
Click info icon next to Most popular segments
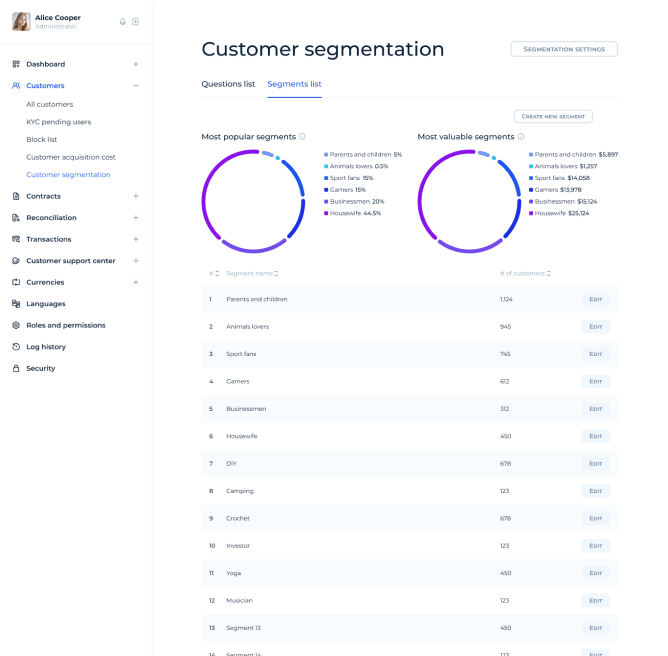pyautogui.click(x=302, y=137)
